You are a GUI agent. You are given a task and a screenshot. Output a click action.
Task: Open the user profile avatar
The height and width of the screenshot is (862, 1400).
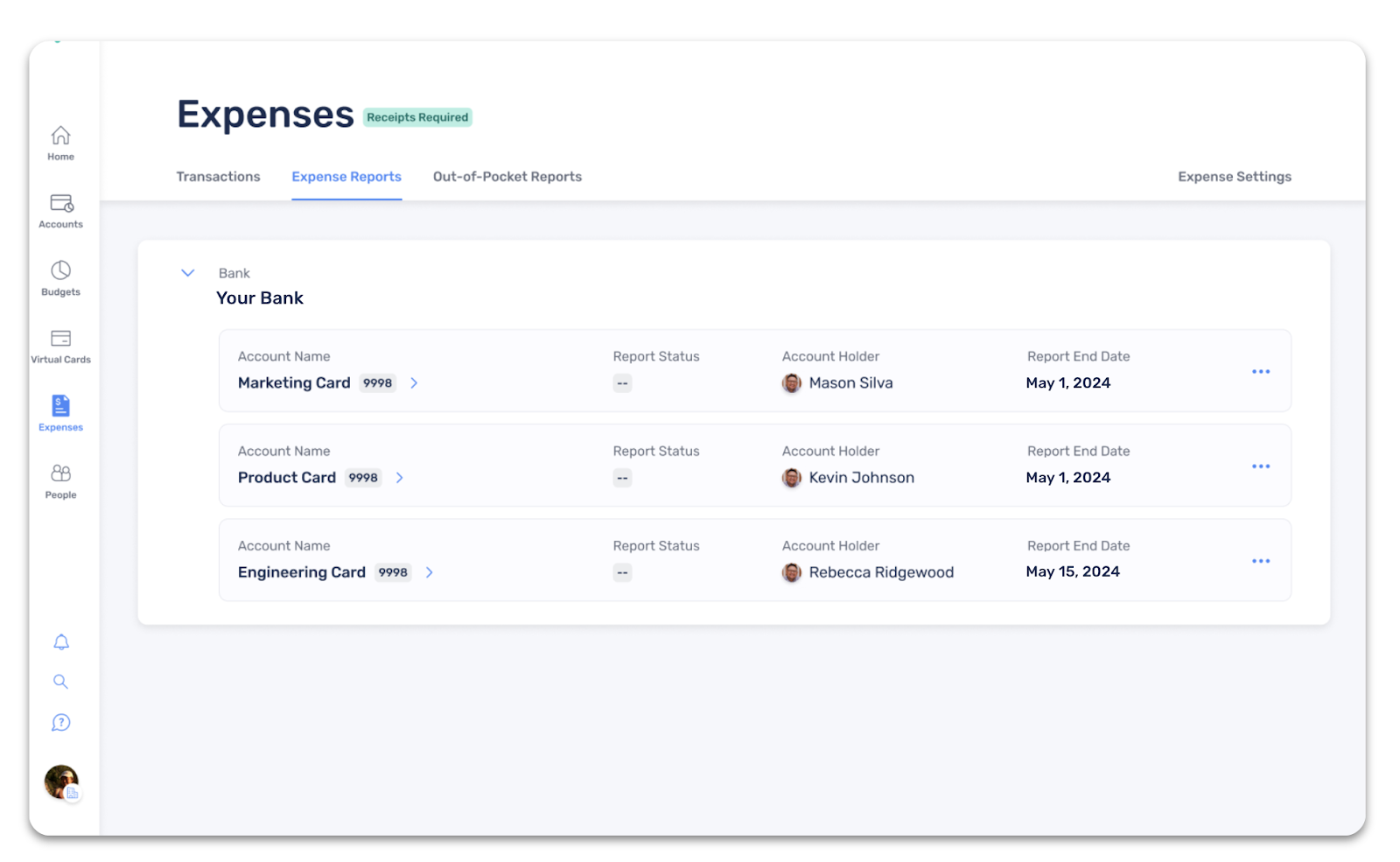coord(61,781)
